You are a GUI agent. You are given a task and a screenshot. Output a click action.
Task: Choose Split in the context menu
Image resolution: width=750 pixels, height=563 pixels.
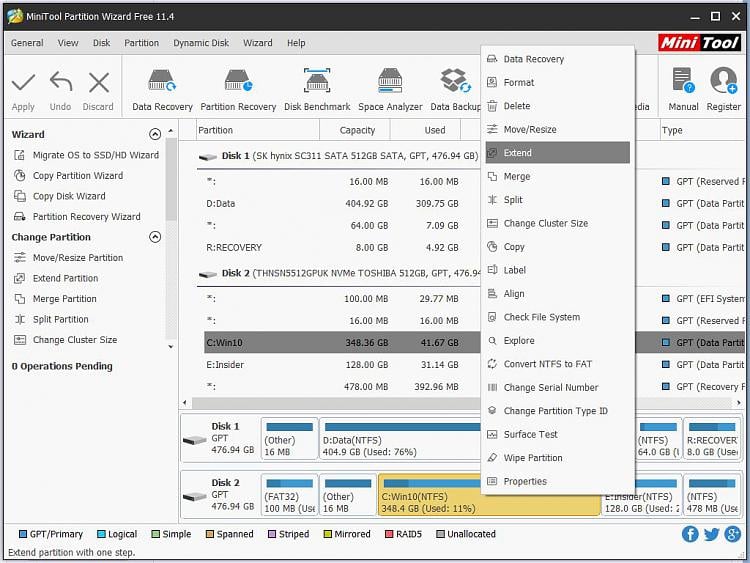point(557,200)
